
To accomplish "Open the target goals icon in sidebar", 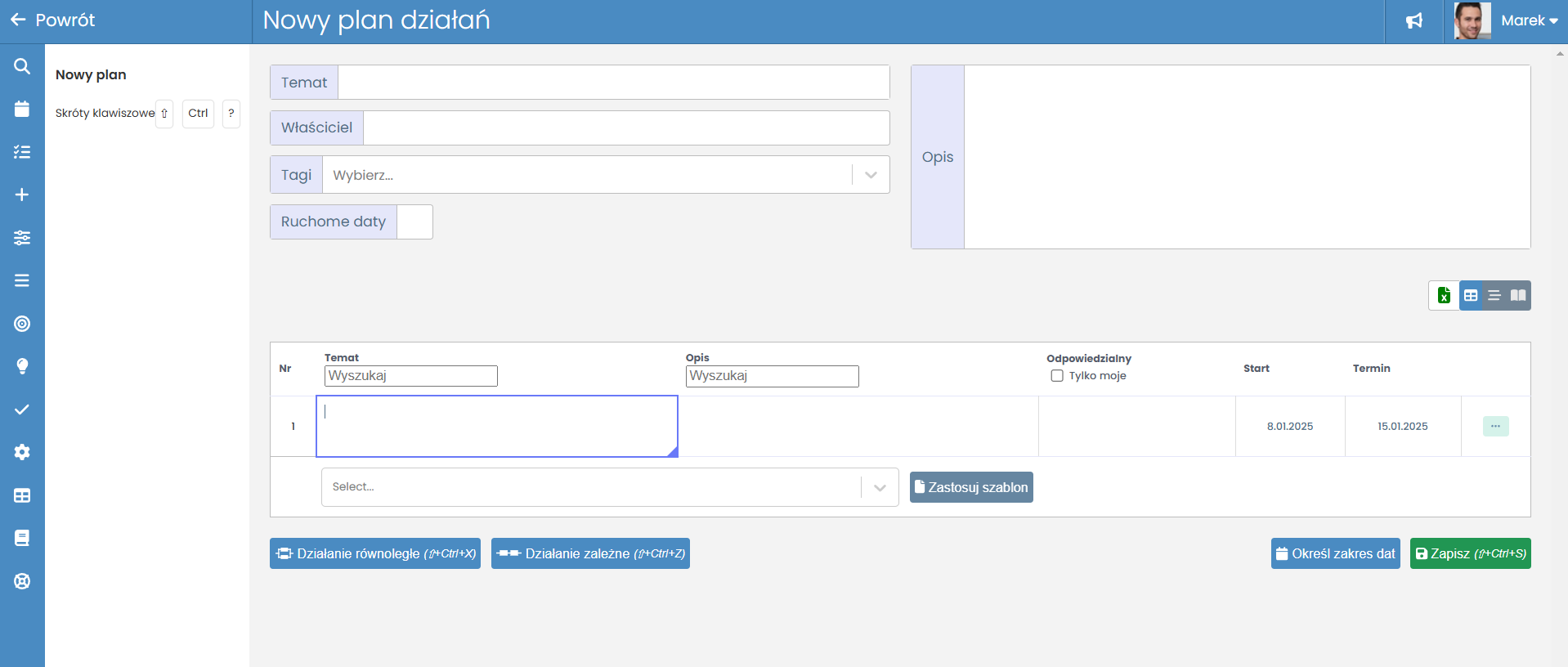I will coord(22,324).
